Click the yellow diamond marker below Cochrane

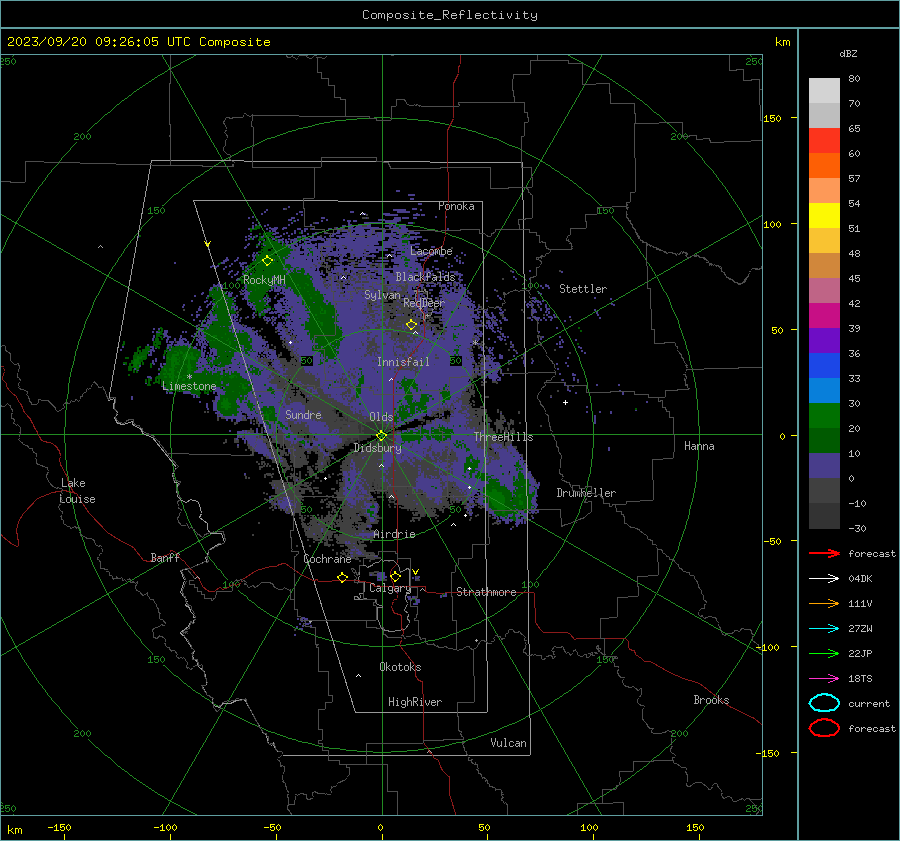click(343, 578)
